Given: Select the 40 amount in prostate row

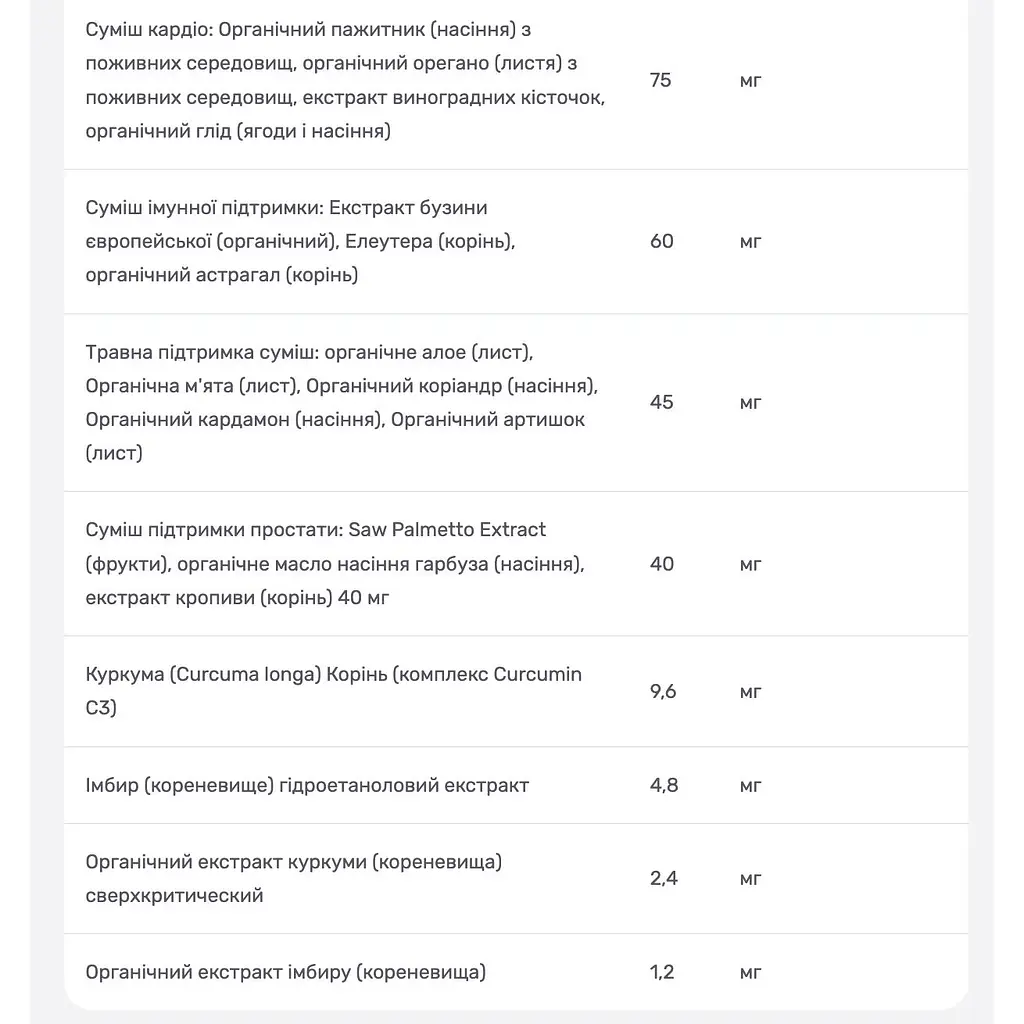Looking at the screenshot, I should (662, 564).
